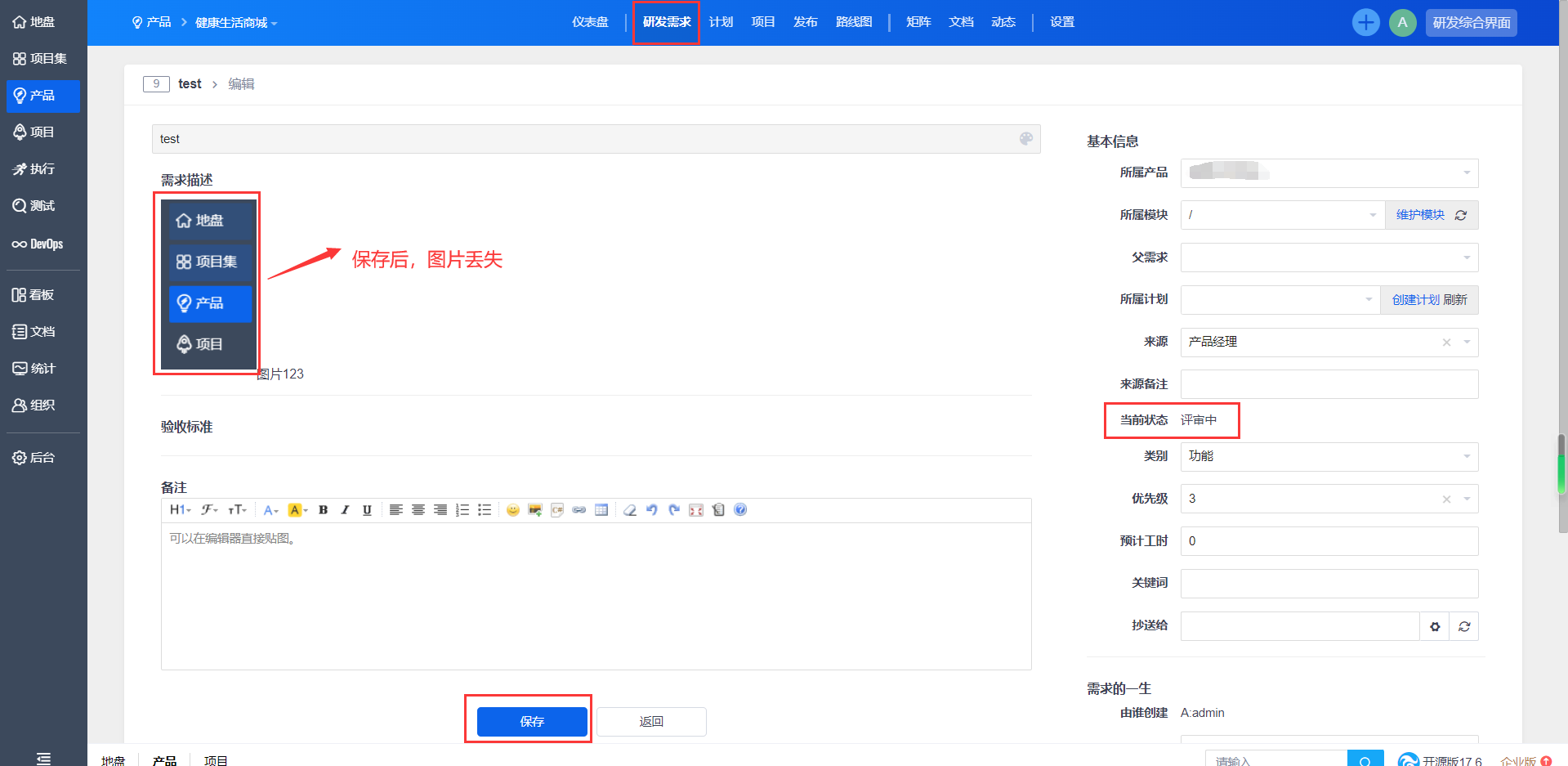Open the editor help icon
Image resolution: width=1568 pixels, height=766 pixels.
click(x=740, y=510)
